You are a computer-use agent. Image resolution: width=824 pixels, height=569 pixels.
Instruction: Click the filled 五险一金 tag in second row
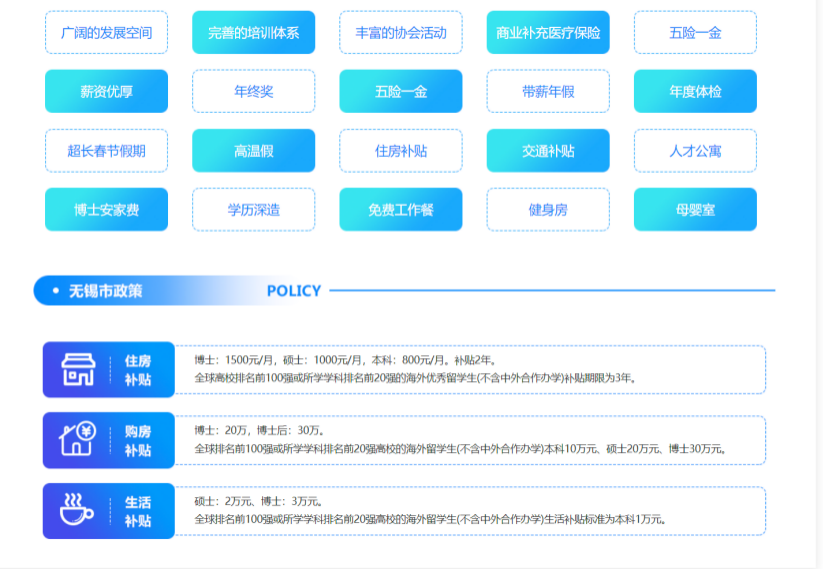click(x=401, y=91)
